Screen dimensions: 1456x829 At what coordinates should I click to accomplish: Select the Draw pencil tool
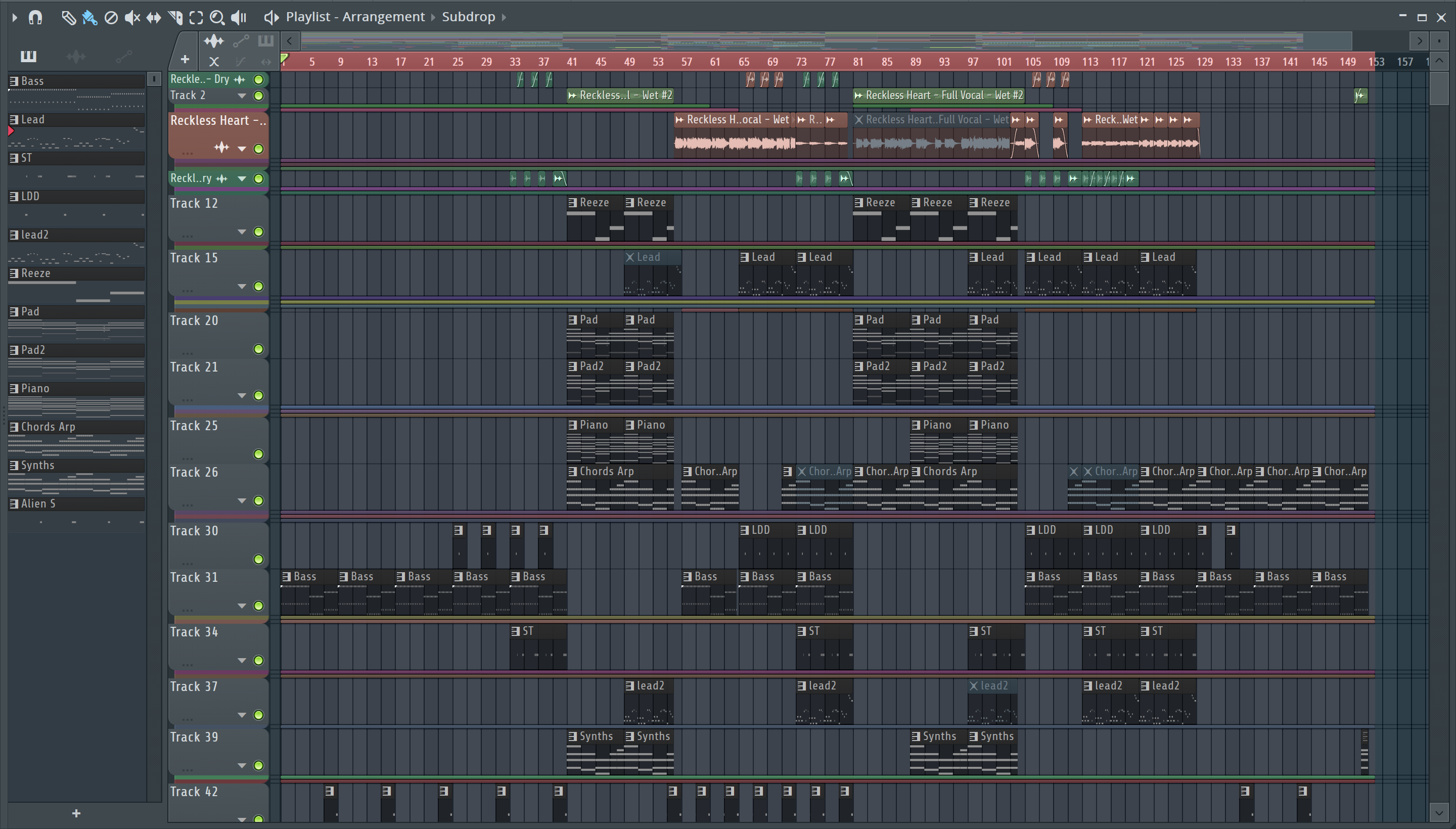(x=68, y=18)
